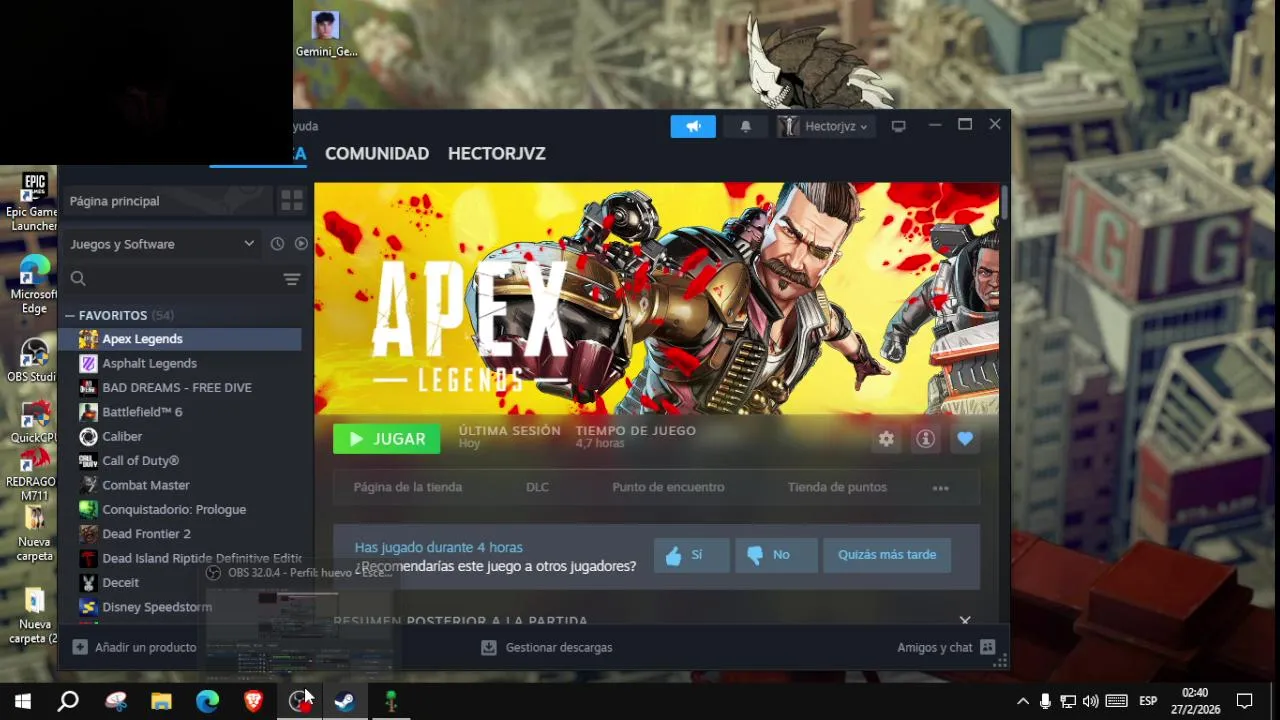The height and width of the screenshot is (720, 1280).
Task: Open Tienda de puntos tab
Action: 837,487
